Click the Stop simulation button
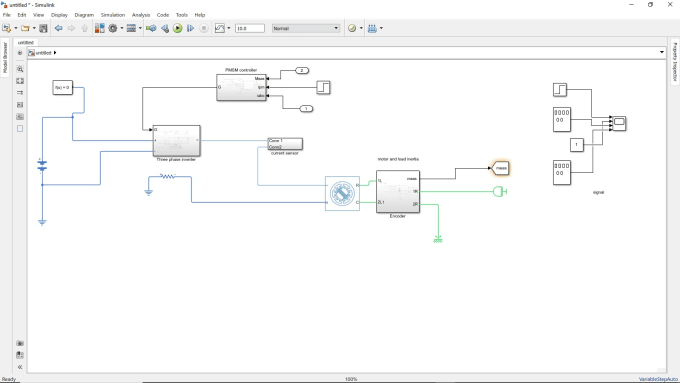Screen dimensions: 680x383 [x=203, y=28]
